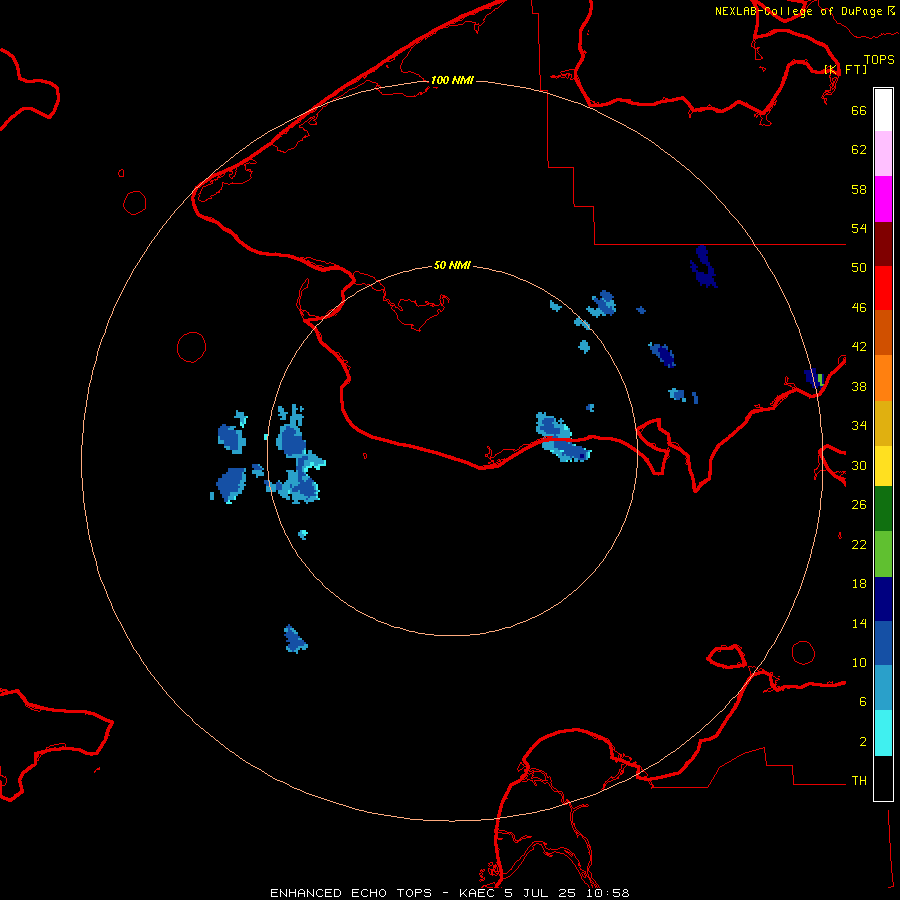Click the light pink legend swatch below 62
Image resolution: width=900 pixels, height=900 pixels.
click(x=883, y=154)
